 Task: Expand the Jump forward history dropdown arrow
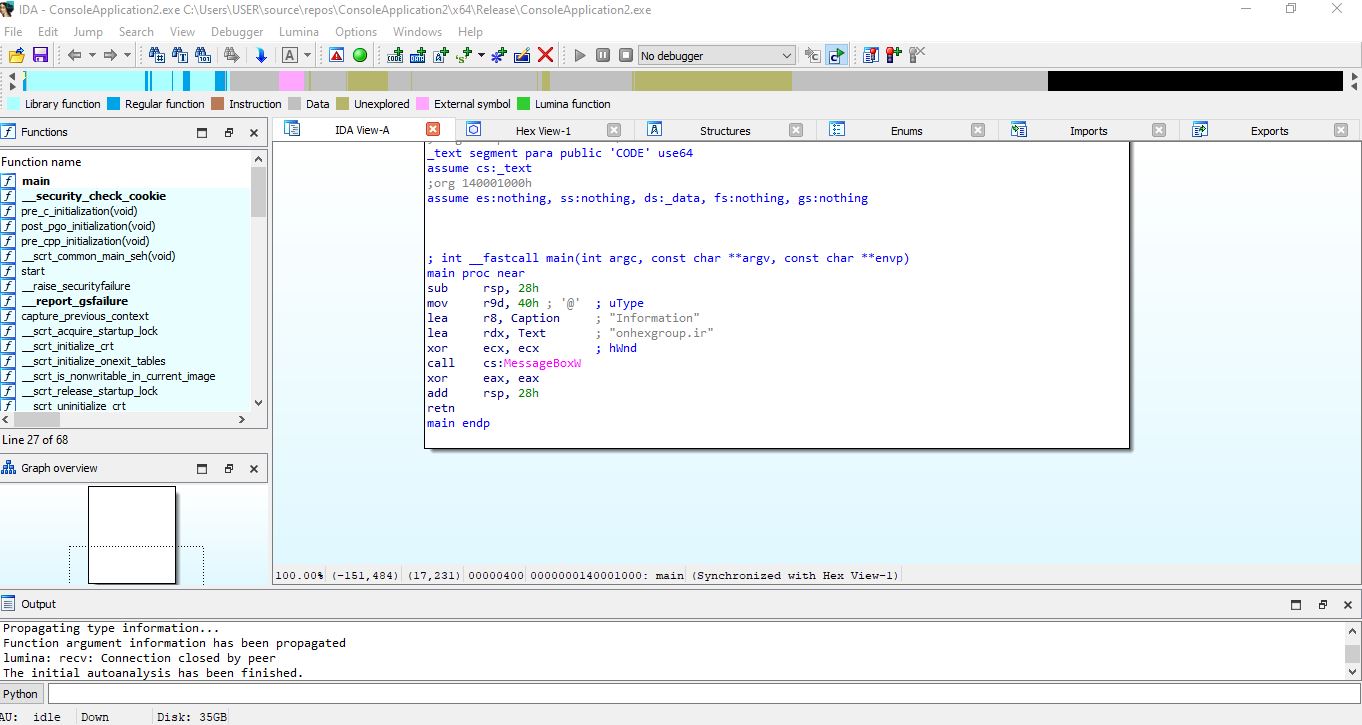(x=127, y=55)
